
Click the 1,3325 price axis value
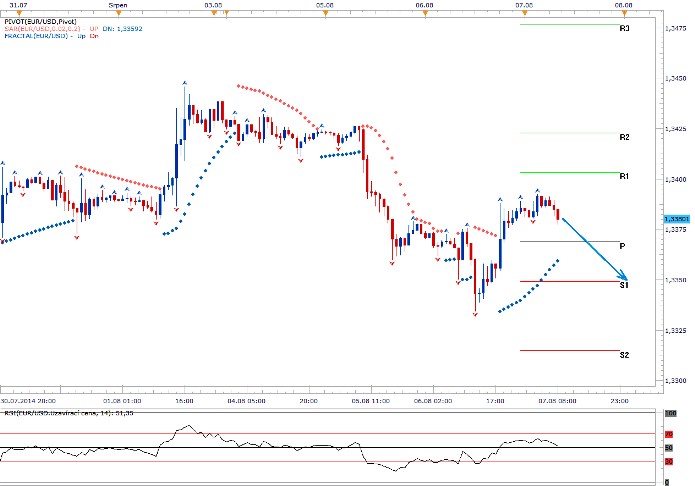click(x=676, y=331)
